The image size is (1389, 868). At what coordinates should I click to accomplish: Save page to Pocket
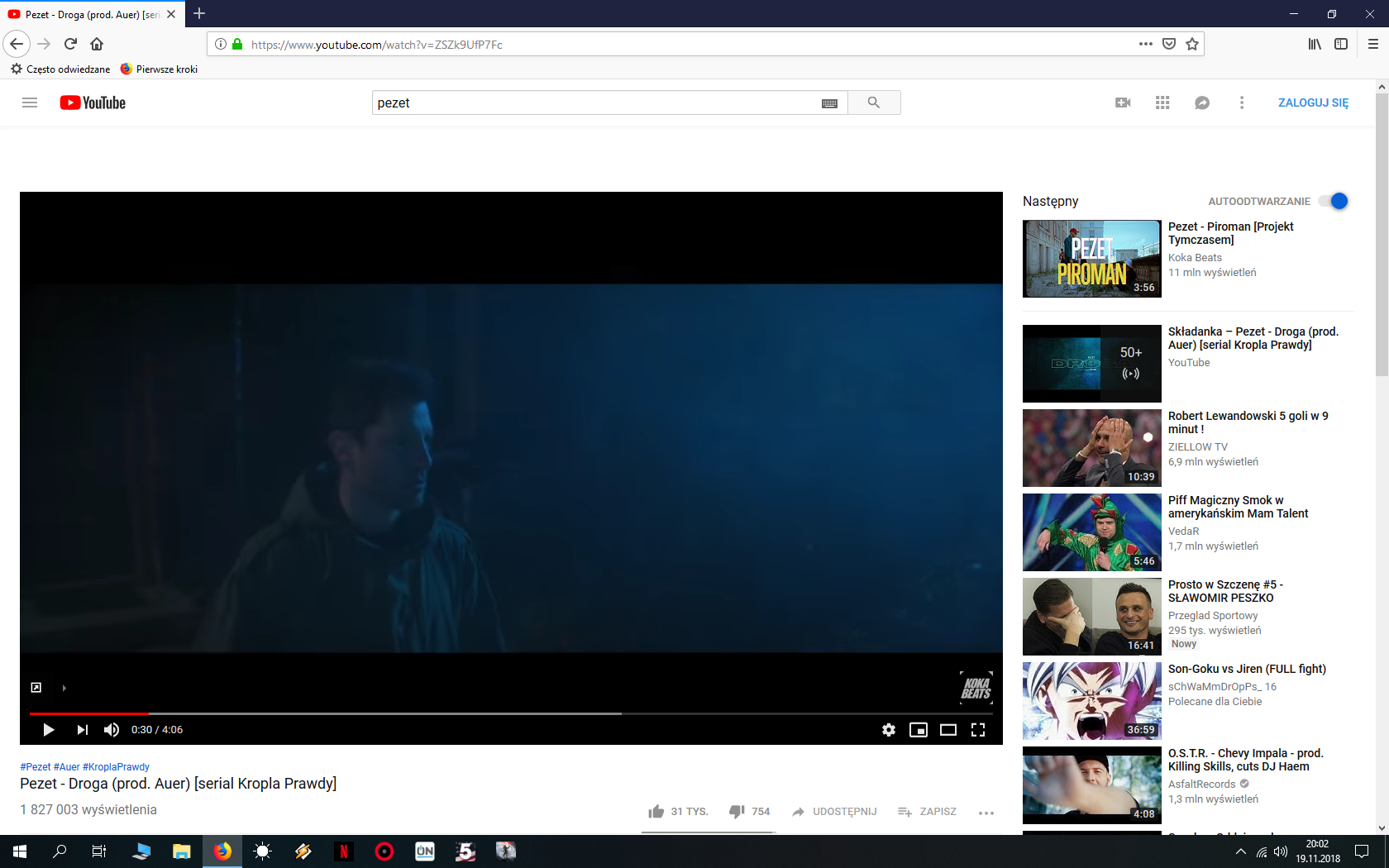1169,44
